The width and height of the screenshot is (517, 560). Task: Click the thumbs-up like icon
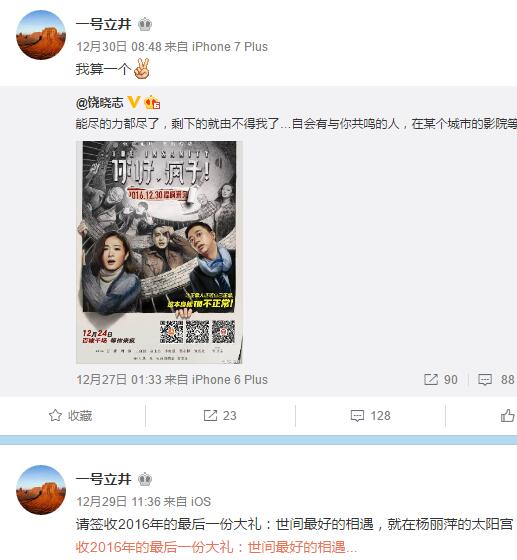pyautogui.click(x=507, y=415)
